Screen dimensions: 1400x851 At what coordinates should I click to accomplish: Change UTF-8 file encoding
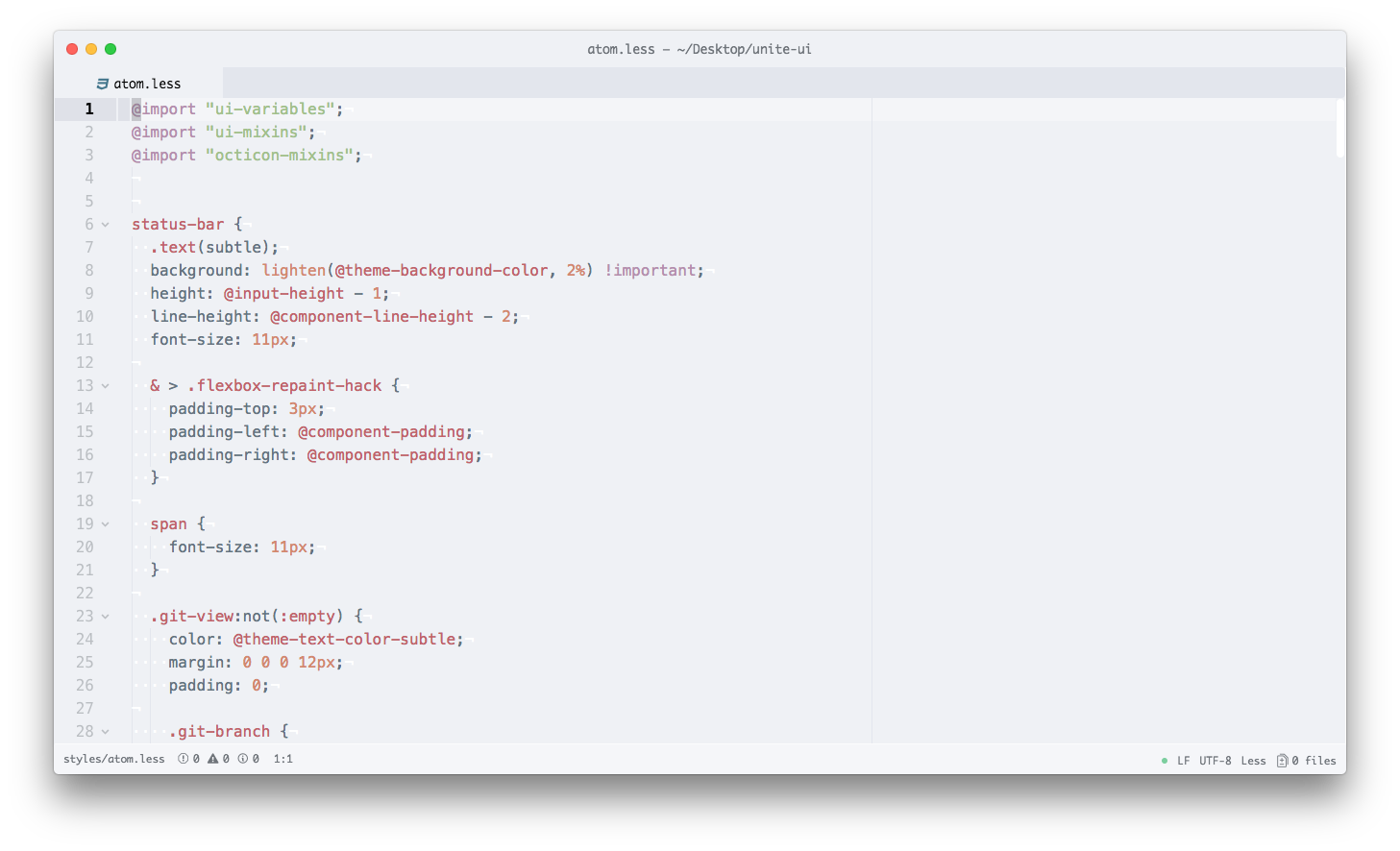coord(1216,761)
